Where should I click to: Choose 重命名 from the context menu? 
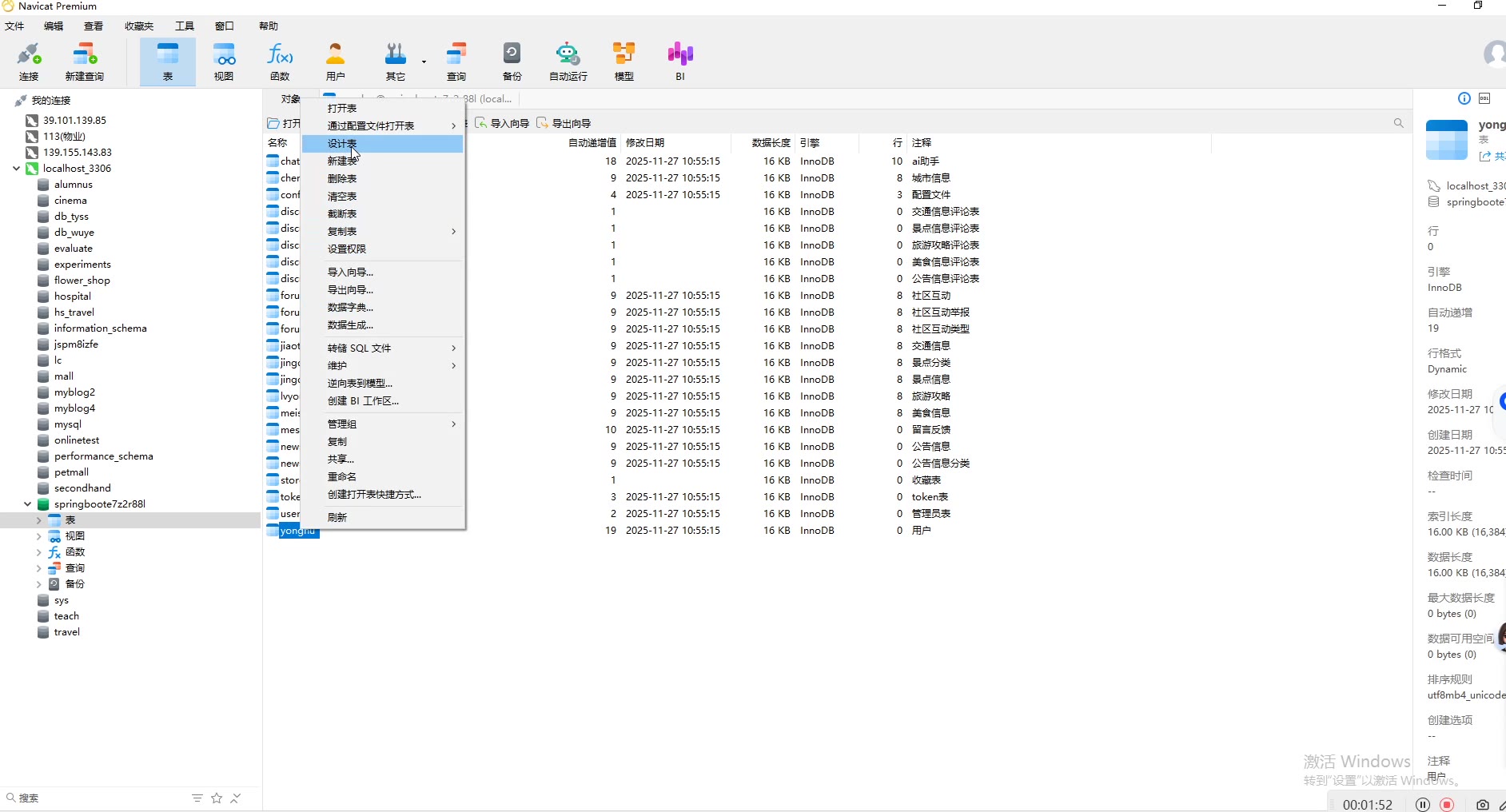point(383,477)
